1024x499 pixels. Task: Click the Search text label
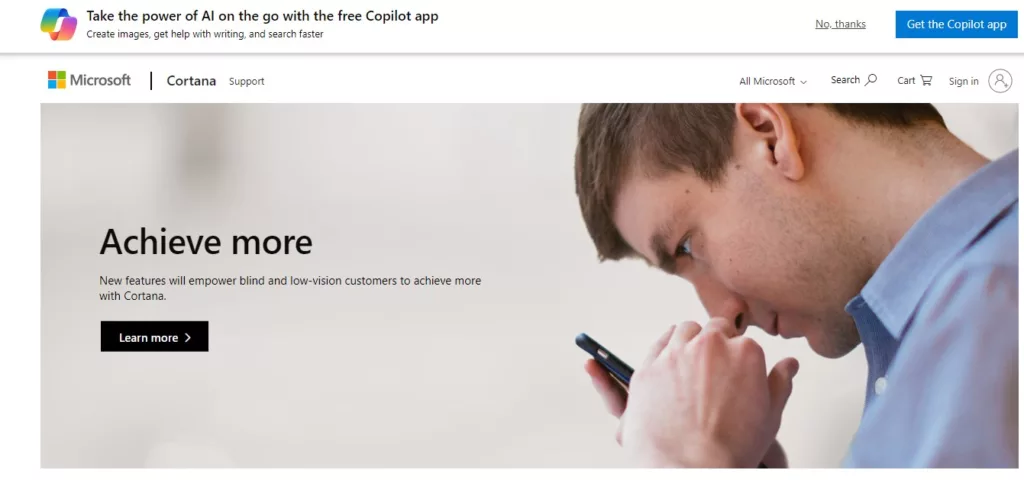(845, 80)
